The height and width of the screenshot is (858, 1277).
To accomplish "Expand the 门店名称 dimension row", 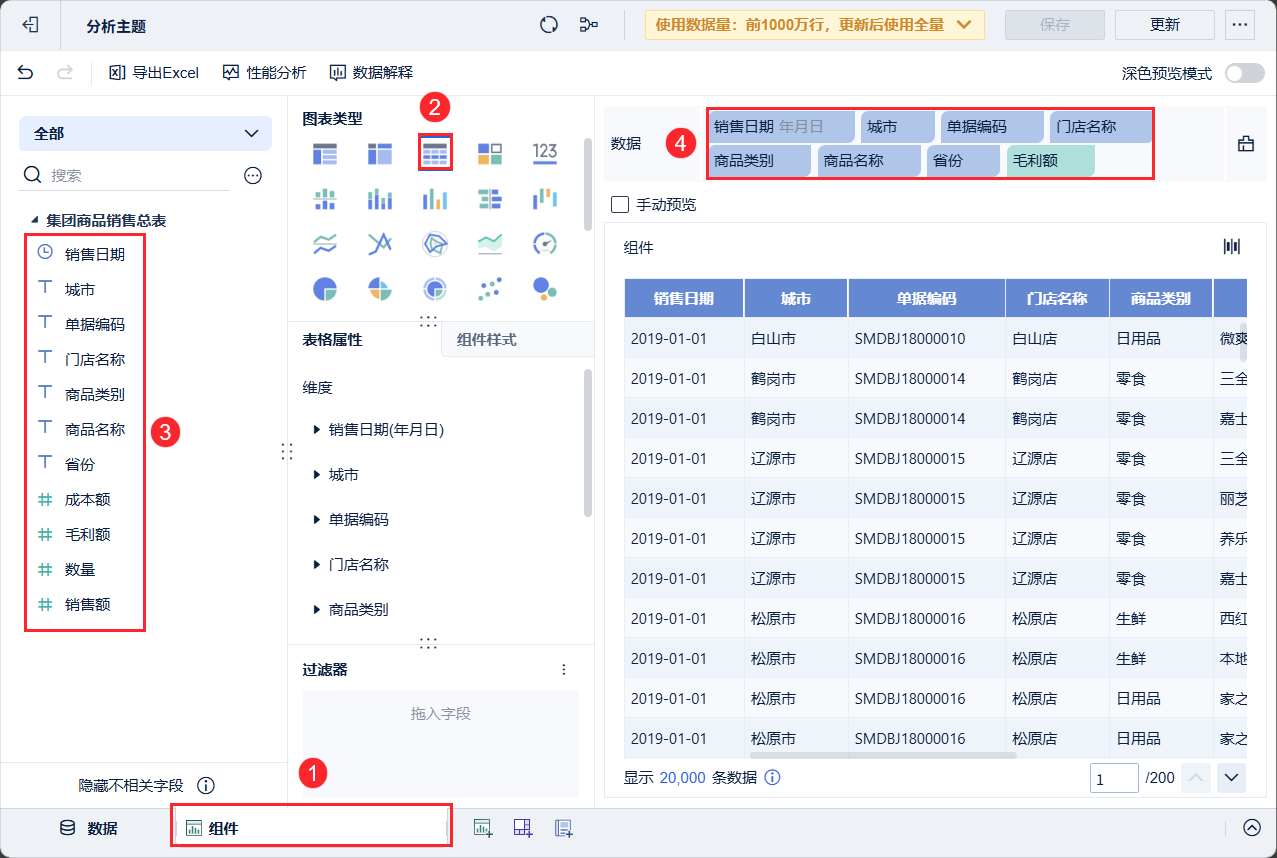I will point(318,565).
